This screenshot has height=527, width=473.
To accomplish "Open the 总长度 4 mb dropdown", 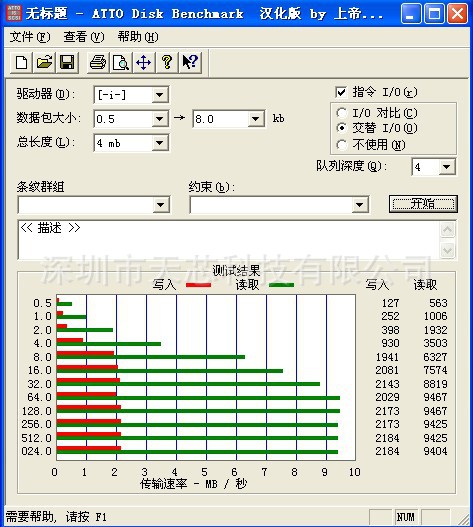I will pos(160,143).
